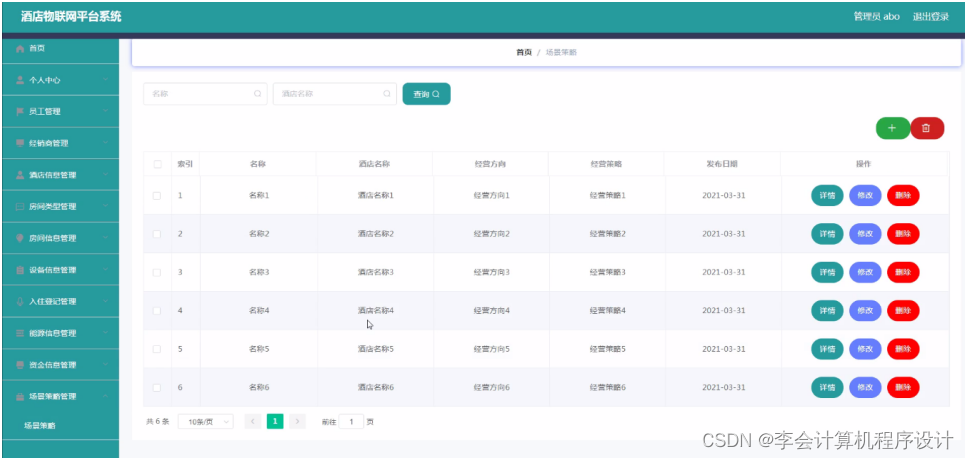
Task: Click the icon beside 设备信息管理
Action: coord(20,270)
